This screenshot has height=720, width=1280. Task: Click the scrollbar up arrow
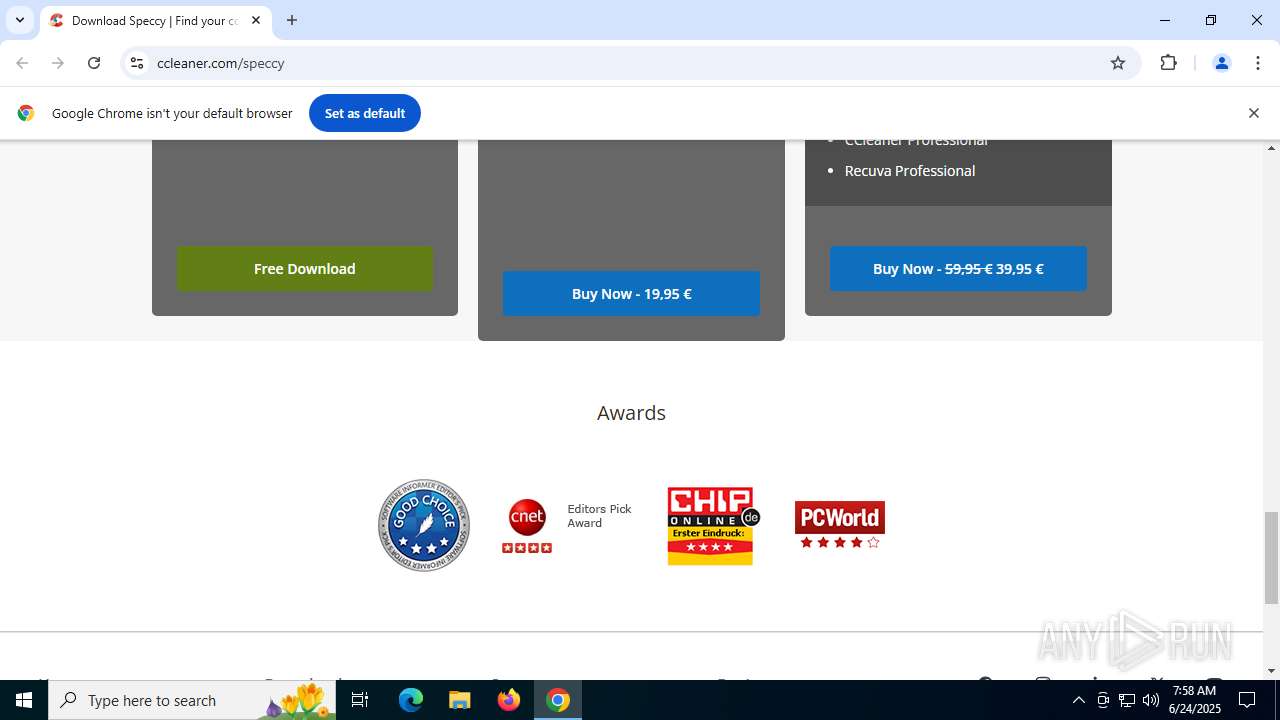[x=1271, y=148]
